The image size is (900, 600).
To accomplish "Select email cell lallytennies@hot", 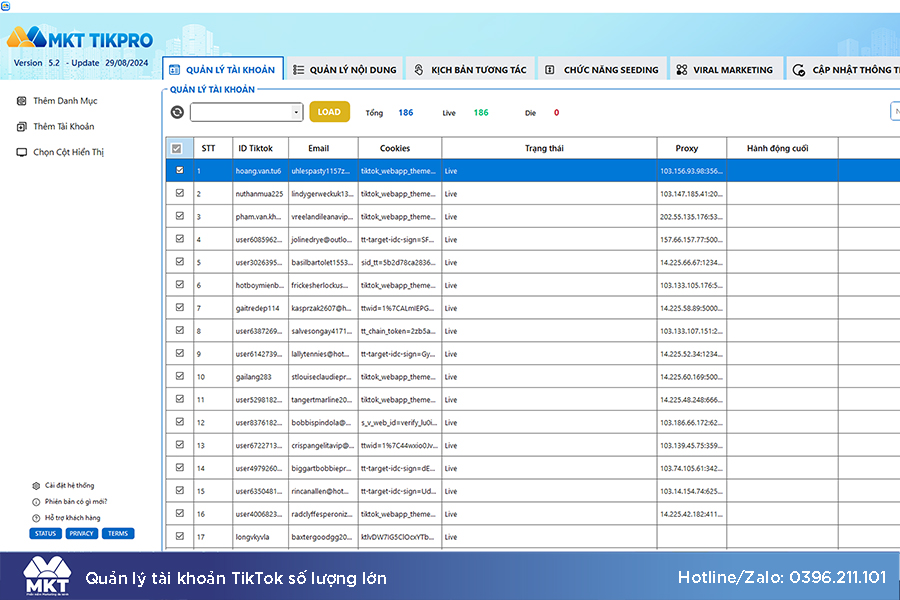I will 323,354.
